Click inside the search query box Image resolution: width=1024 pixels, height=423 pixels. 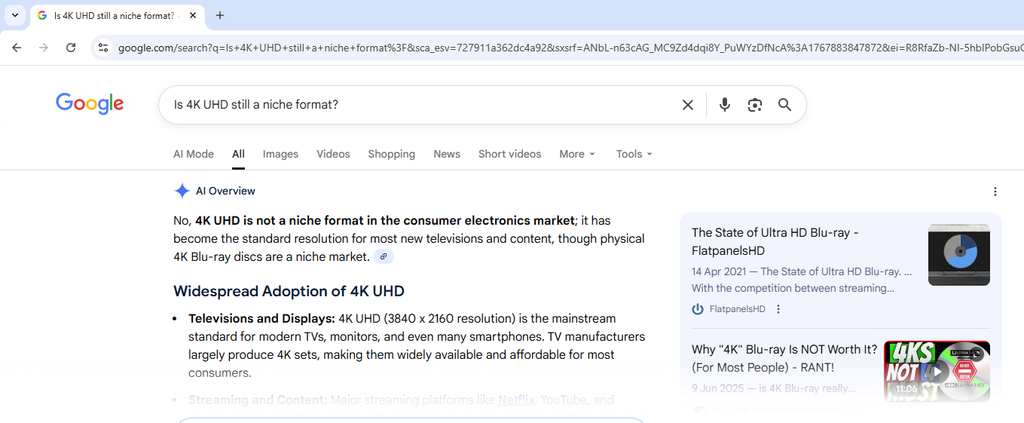coord(418,104)
